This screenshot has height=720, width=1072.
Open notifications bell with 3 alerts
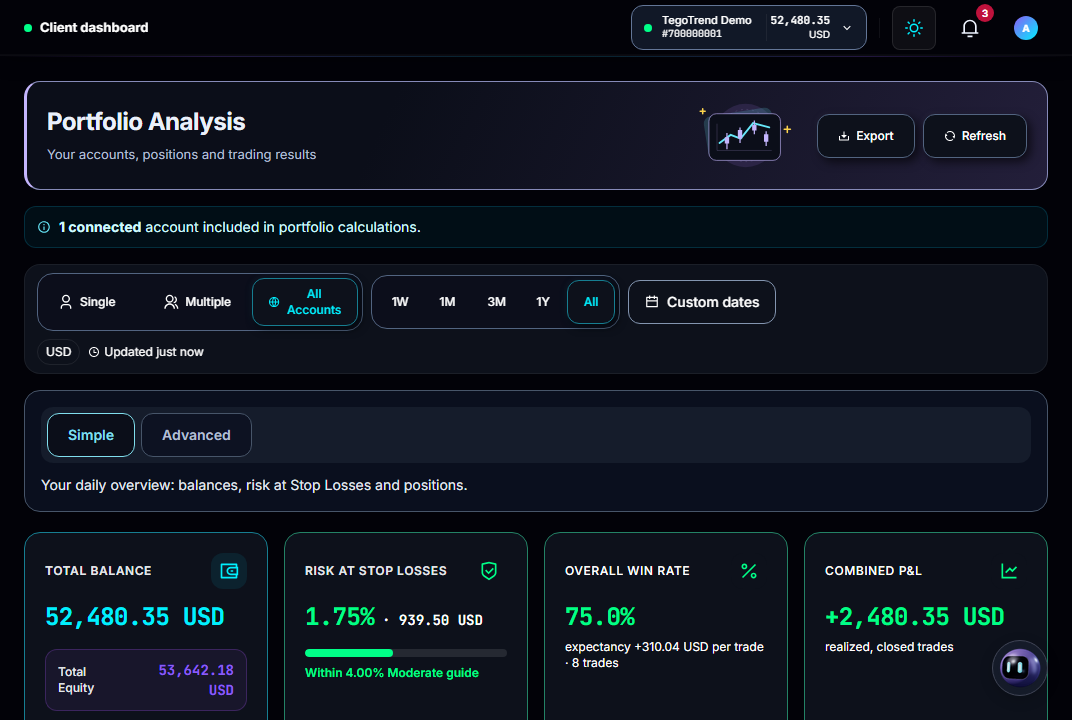coord(969,28)
